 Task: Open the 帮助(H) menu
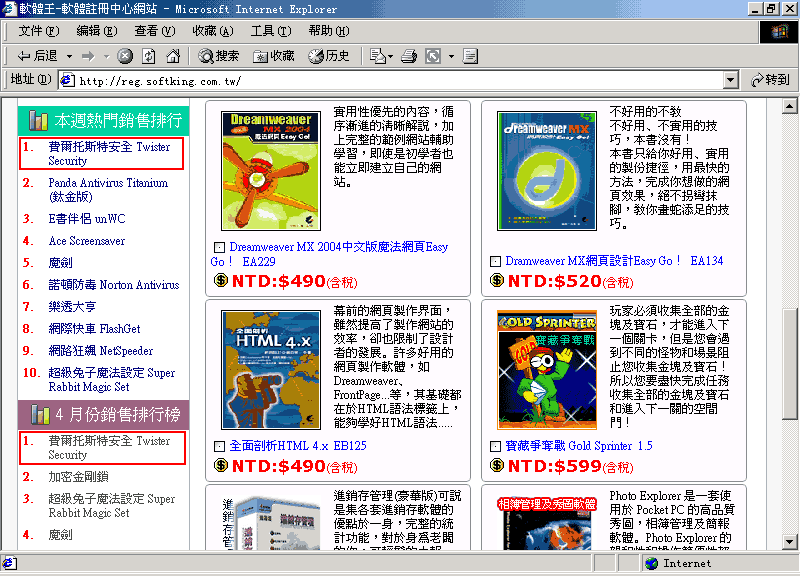click(x=329, y=31)
